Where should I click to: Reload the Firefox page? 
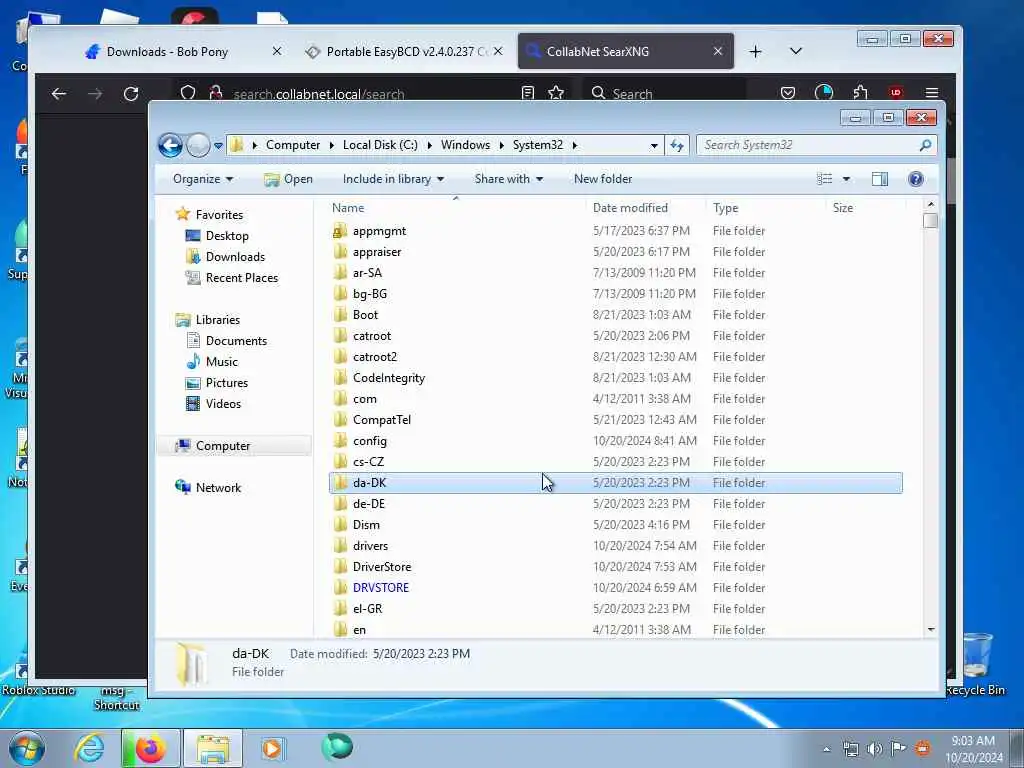point(131,94)
